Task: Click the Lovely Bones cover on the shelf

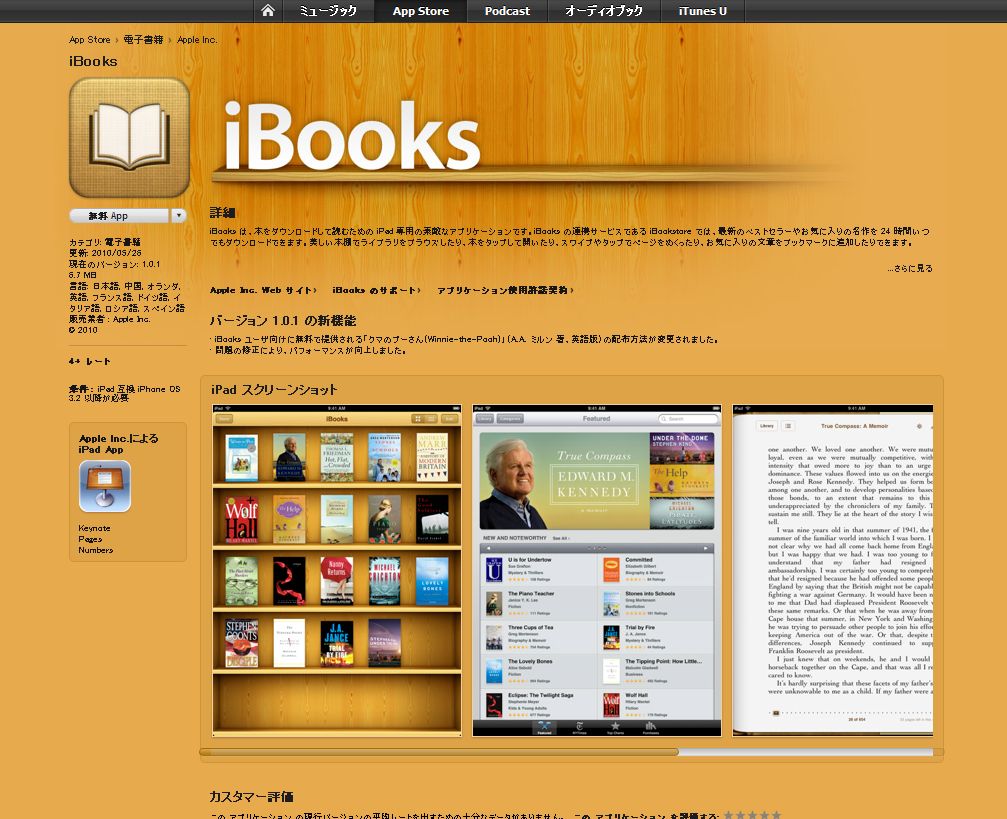Action: coord(432,581)
